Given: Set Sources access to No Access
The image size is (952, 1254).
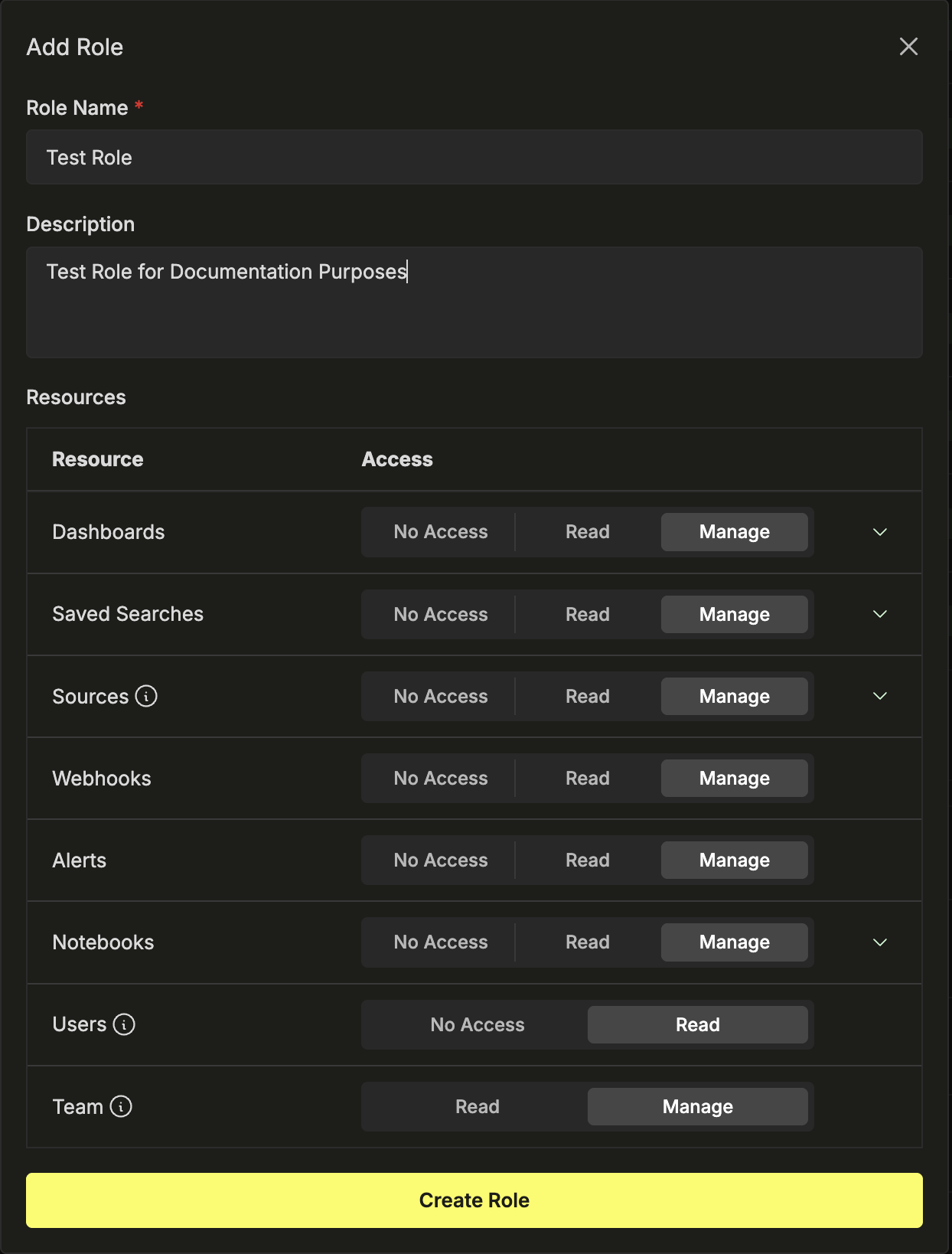Looking at the screenshot, I should (x=440, y=696).
